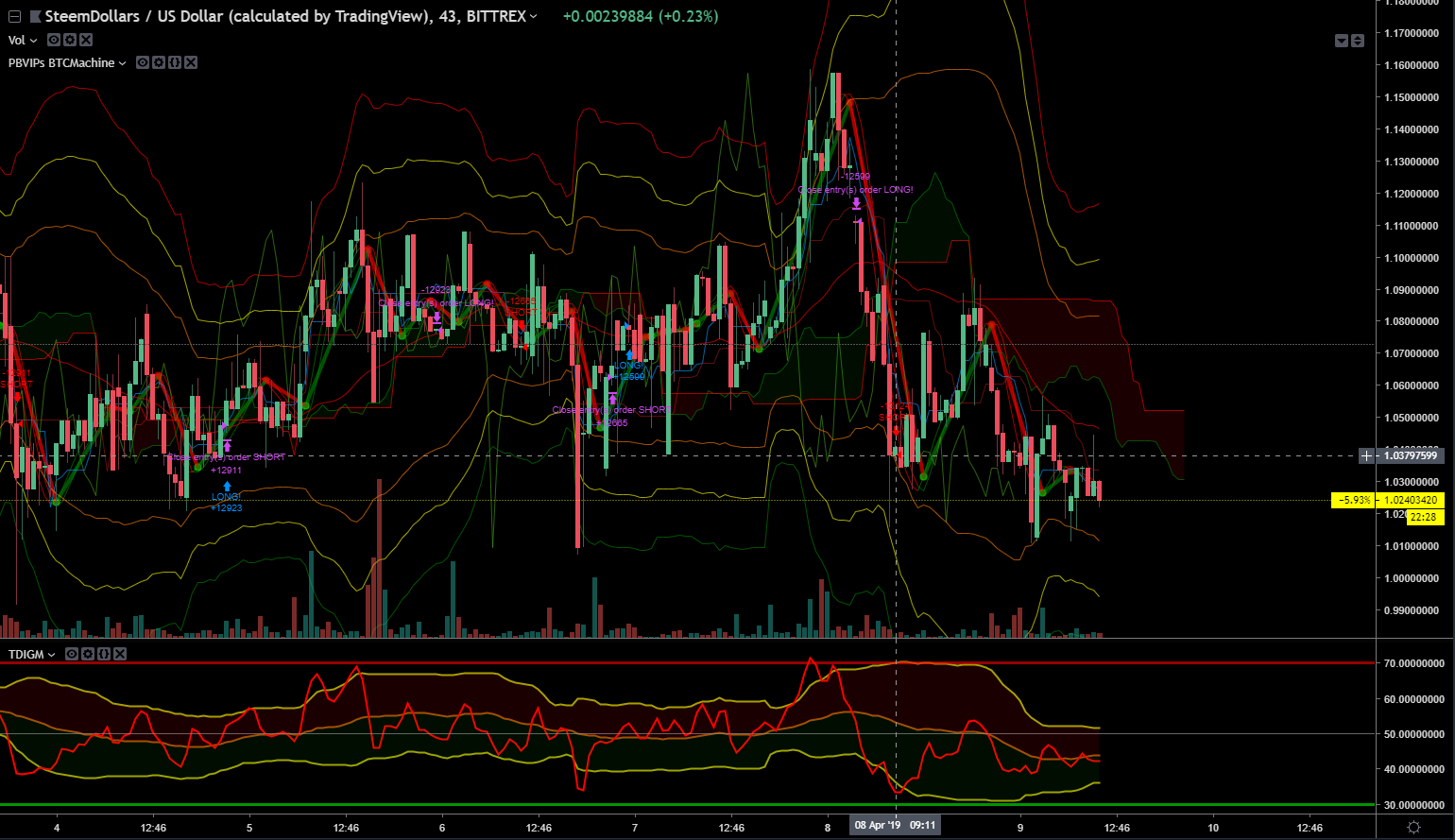Click the blue 'LONG! +12923' signal label

(227, 502)
